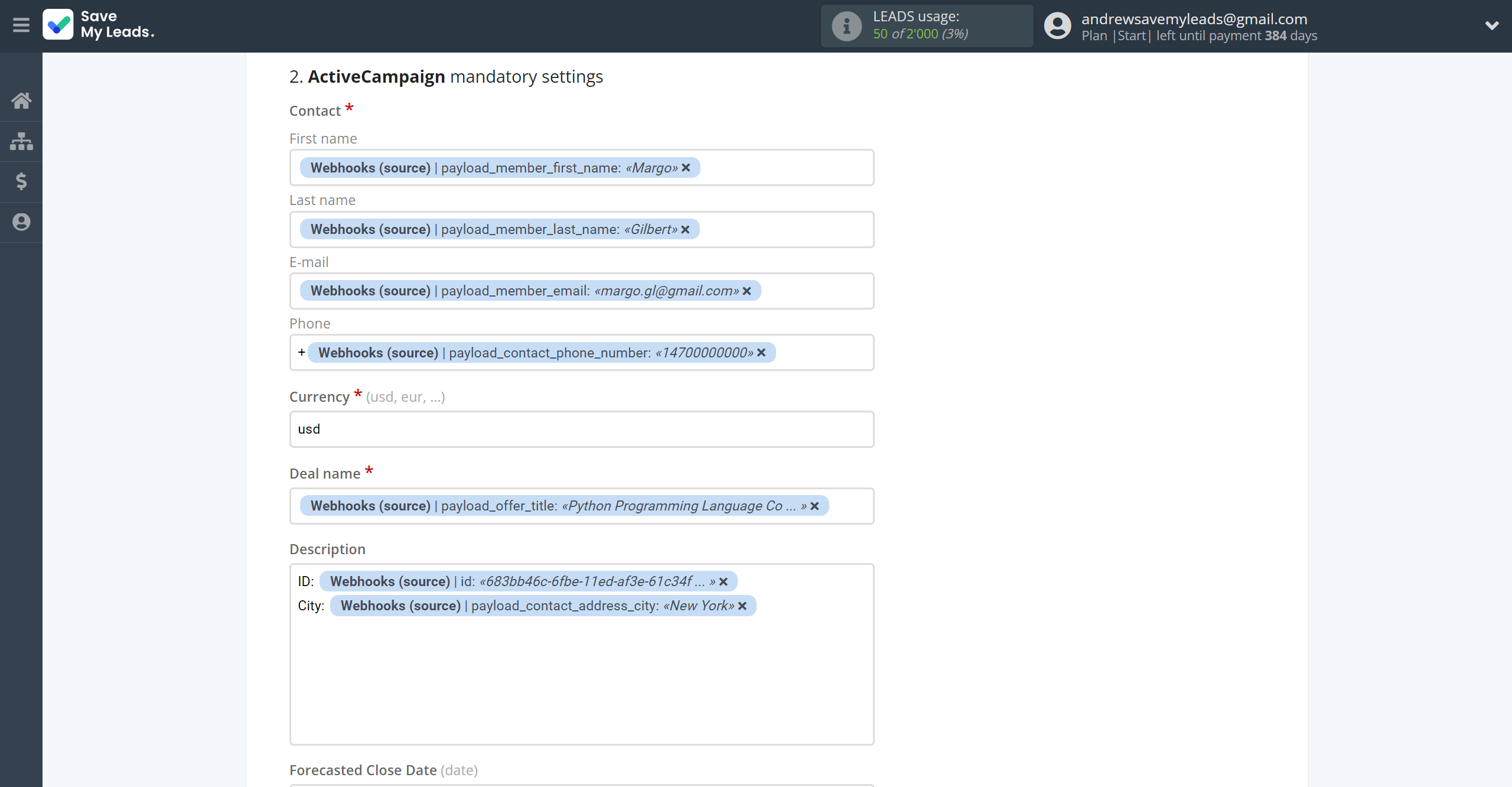Open billing dollar icon in sidebar
This screenshot has width=1512, height=787.
coord(21,181)
